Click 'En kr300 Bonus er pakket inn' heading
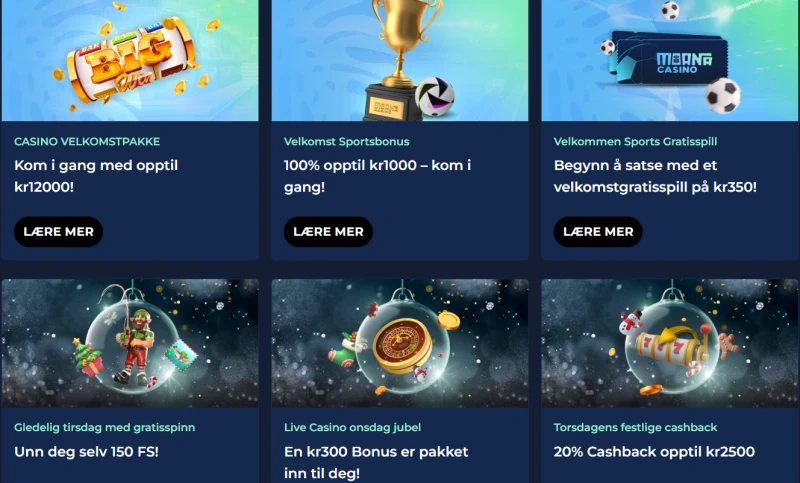This screenshot has height=483, width=800. (x=376, y=463)
